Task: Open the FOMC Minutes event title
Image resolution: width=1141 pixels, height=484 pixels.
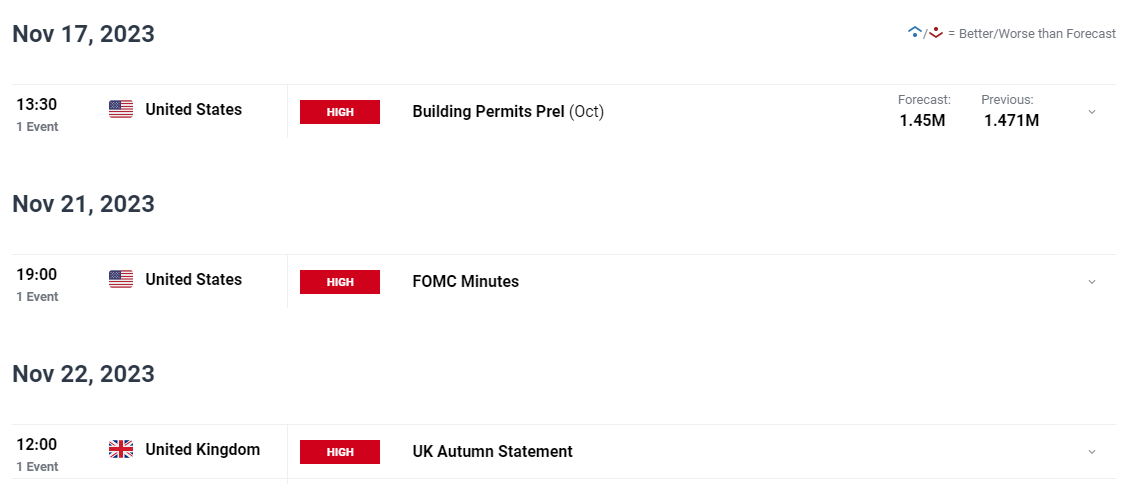Action: pos(466,282)
